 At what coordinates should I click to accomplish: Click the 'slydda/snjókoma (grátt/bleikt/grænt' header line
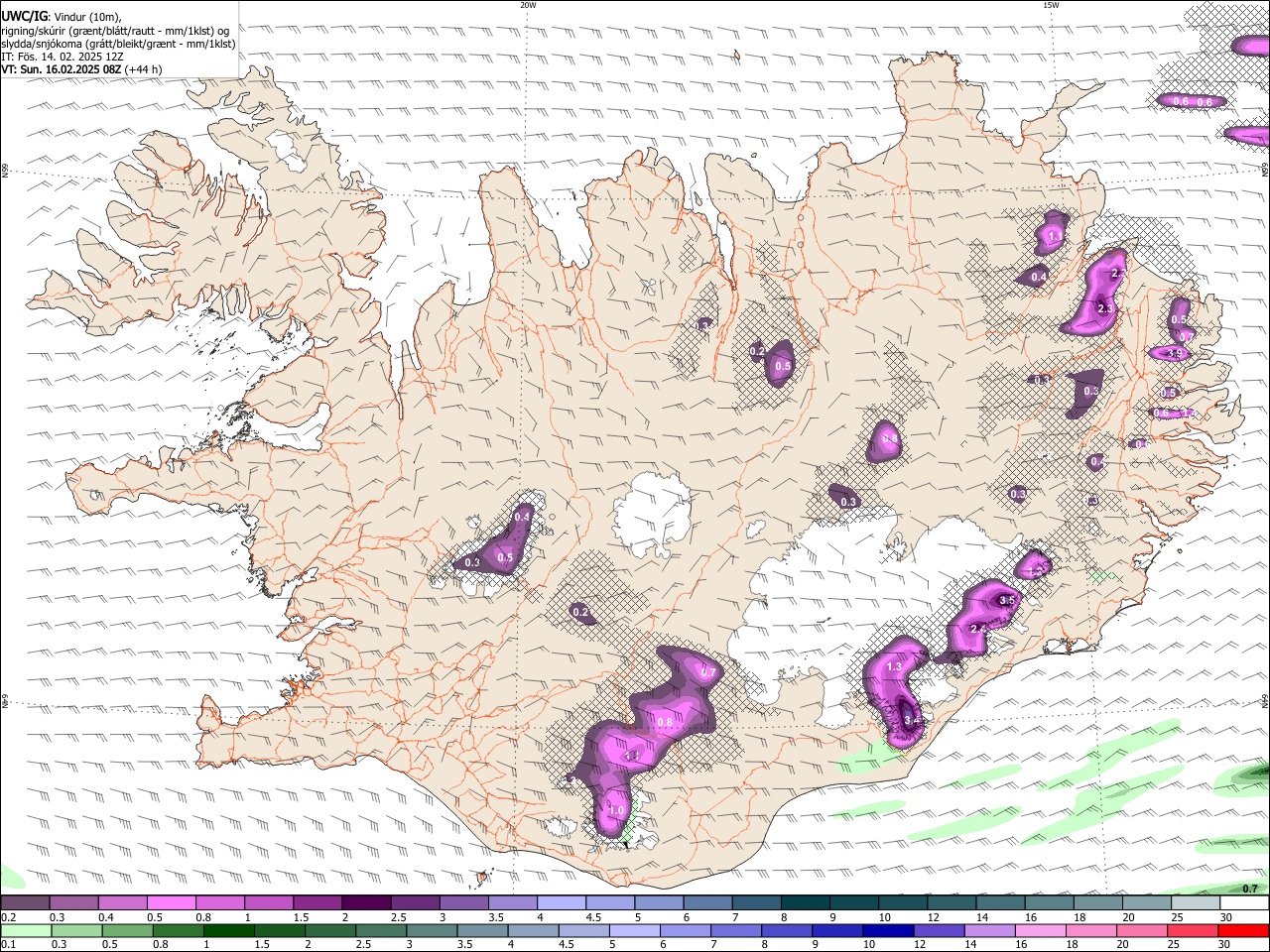118,44
